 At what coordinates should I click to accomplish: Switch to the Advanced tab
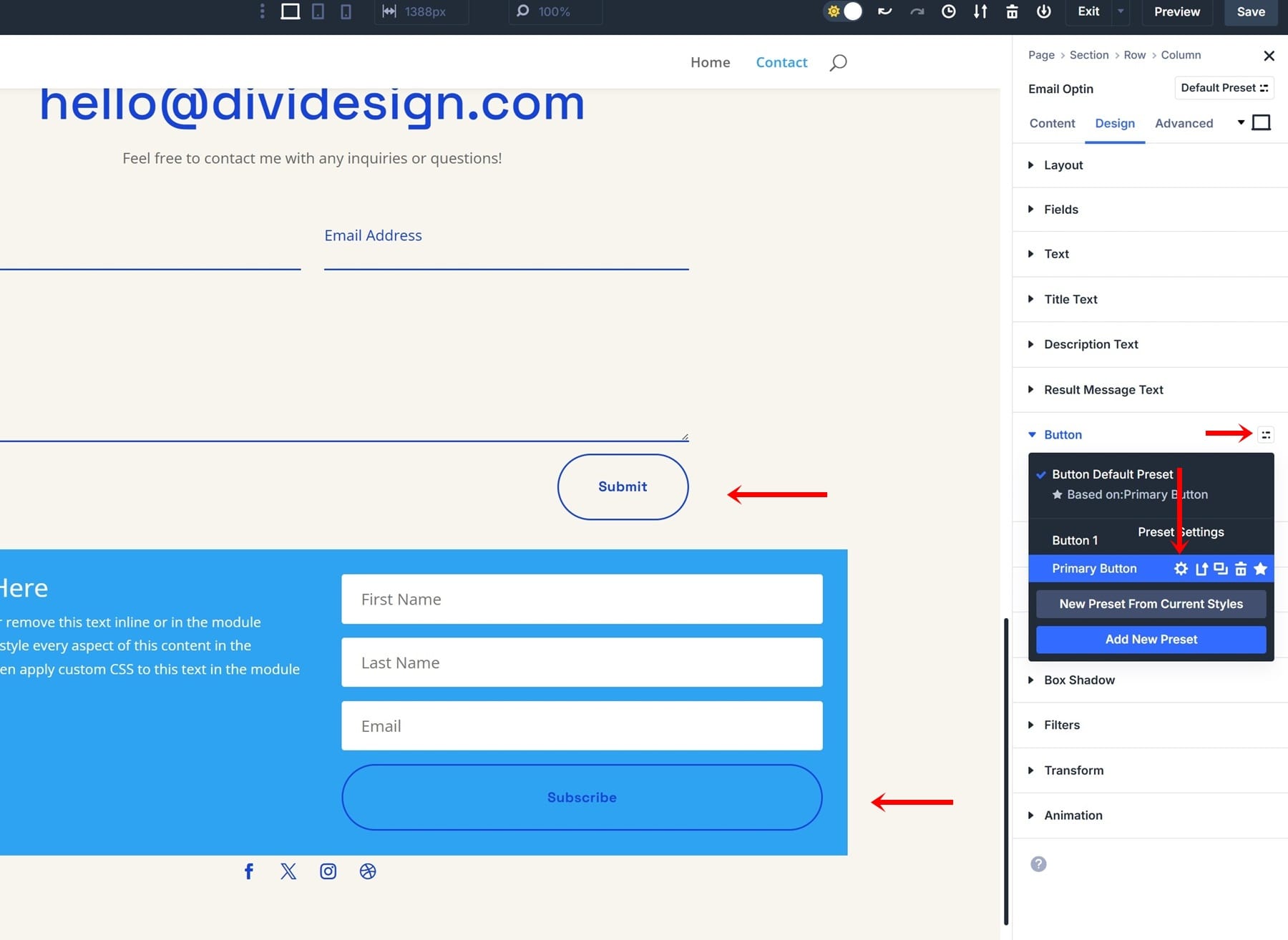[1184, 123]
